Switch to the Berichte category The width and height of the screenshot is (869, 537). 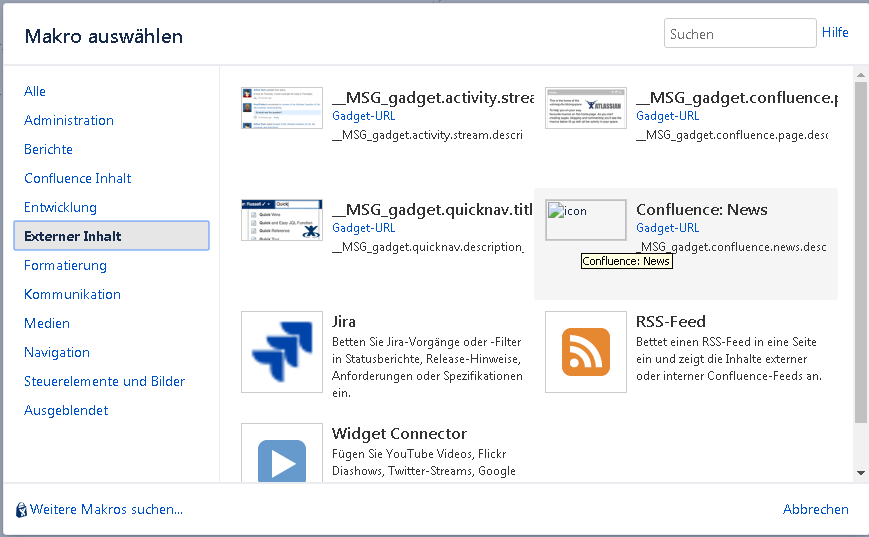[48, 149]
